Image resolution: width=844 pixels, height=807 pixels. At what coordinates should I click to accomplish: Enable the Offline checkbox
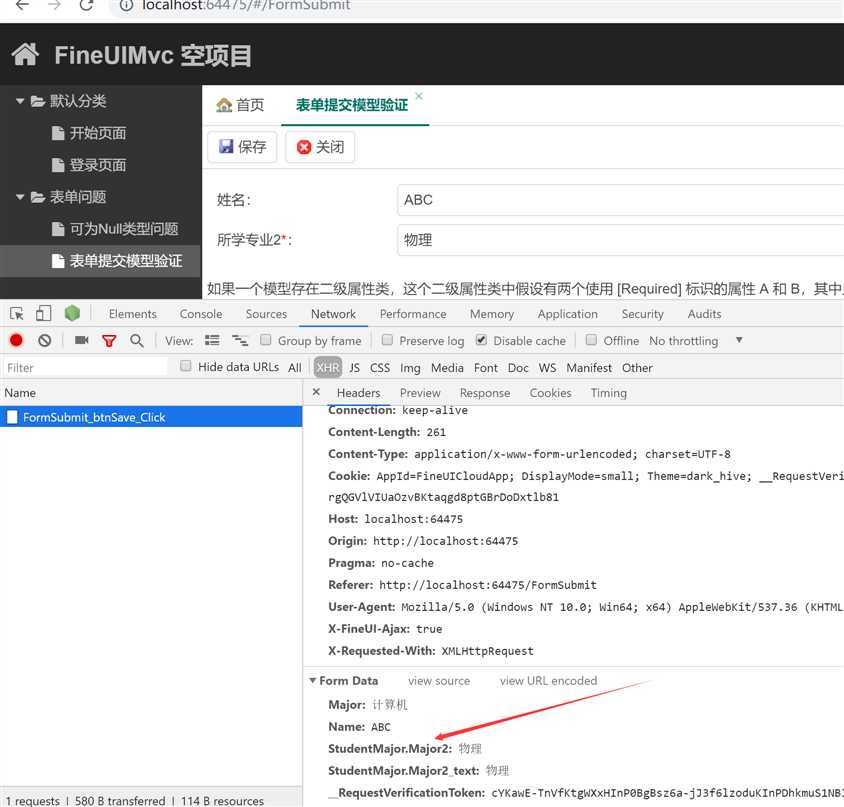pyautogui.click(x=591, y=340)
